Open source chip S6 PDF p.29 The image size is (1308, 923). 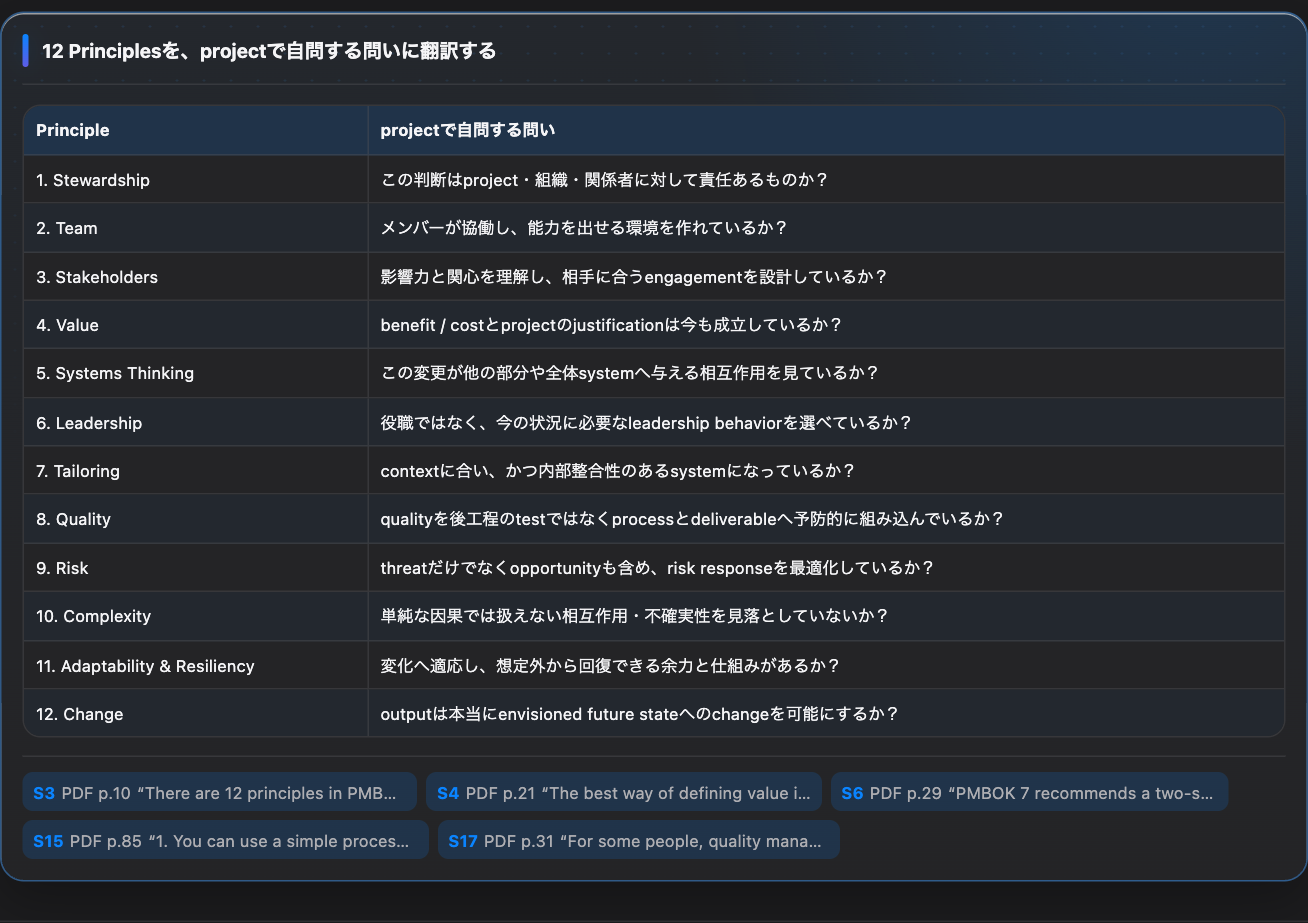1029,792
